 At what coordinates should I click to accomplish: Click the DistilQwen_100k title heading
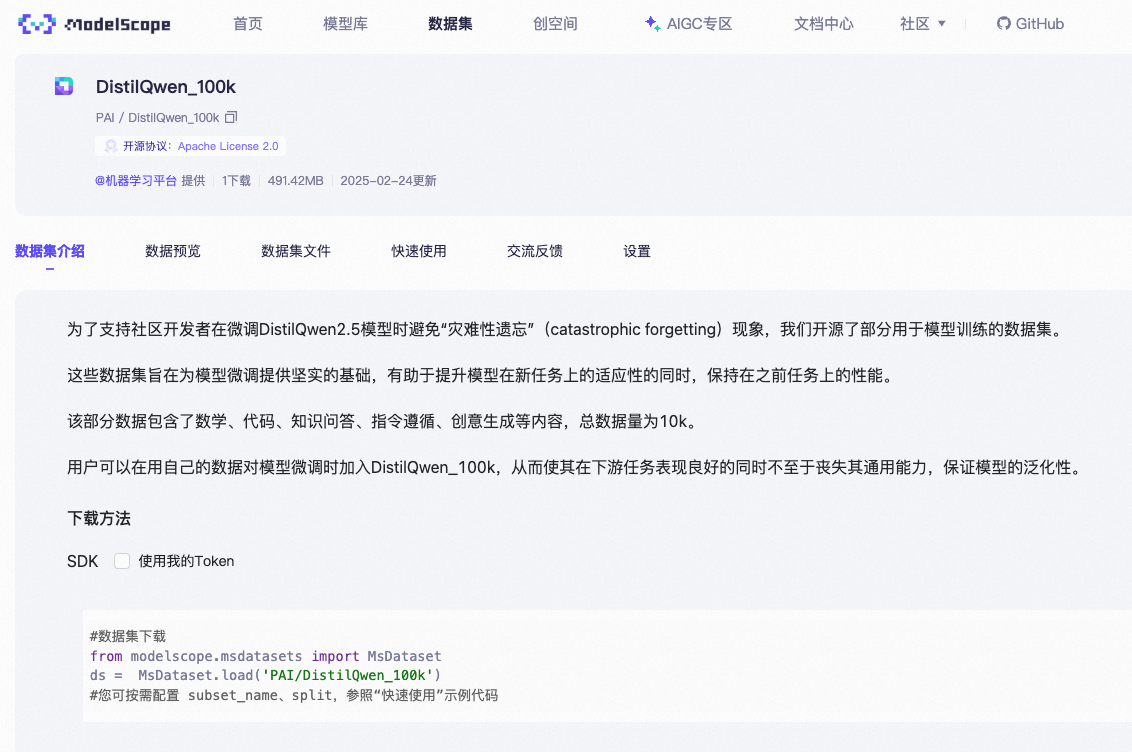pyautogui.click(x=166, y=87)
